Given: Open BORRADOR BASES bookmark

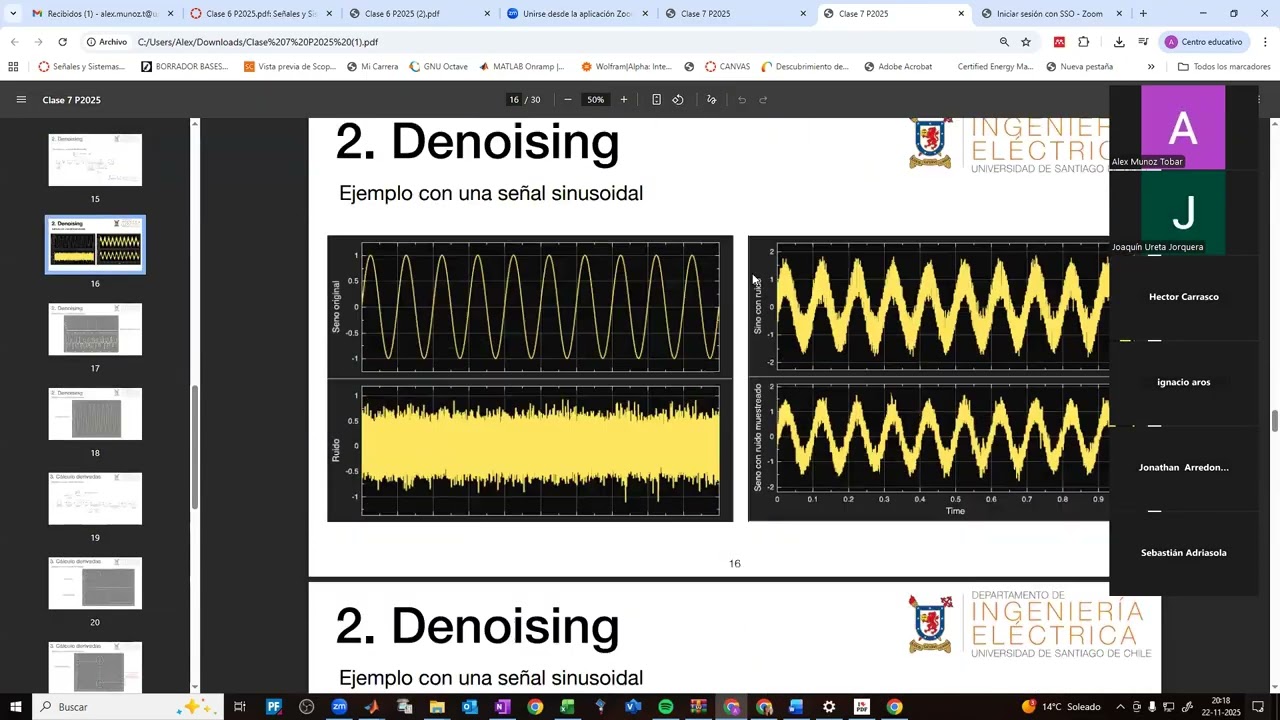Looking at the screenshot, I should [185, 67].
